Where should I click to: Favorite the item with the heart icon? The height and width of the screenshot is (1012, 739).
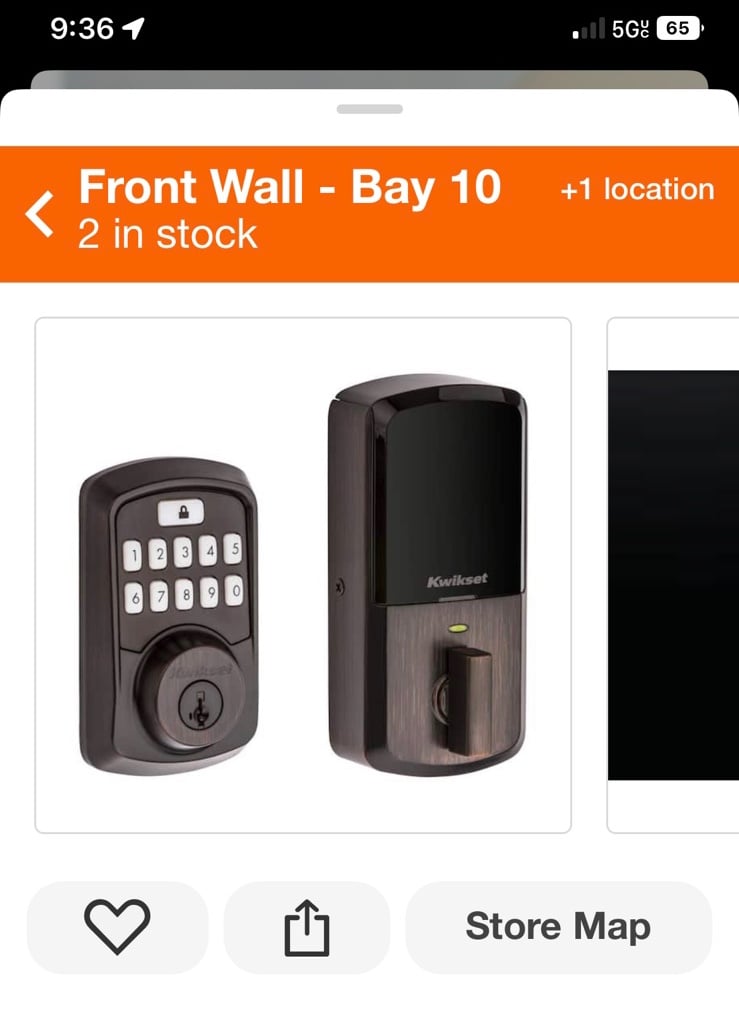tap(117, 927)
